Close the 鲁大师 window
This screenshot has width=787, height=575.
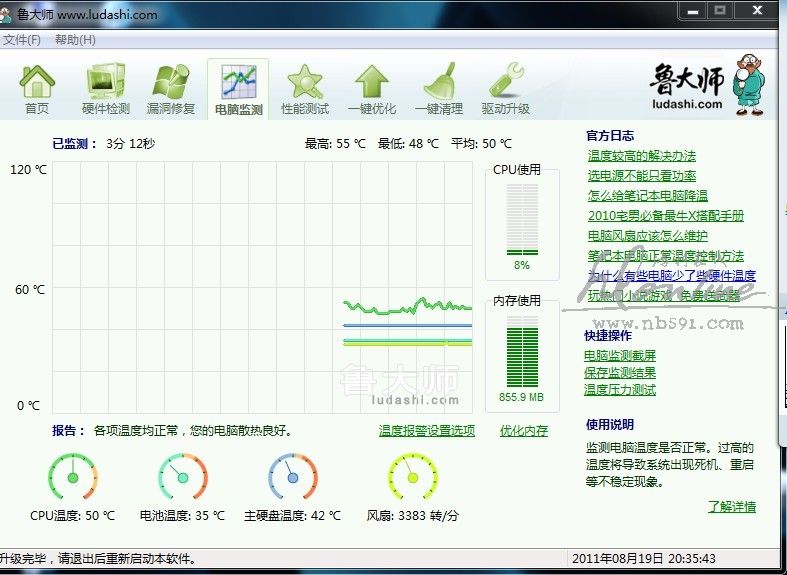[757, 11]
